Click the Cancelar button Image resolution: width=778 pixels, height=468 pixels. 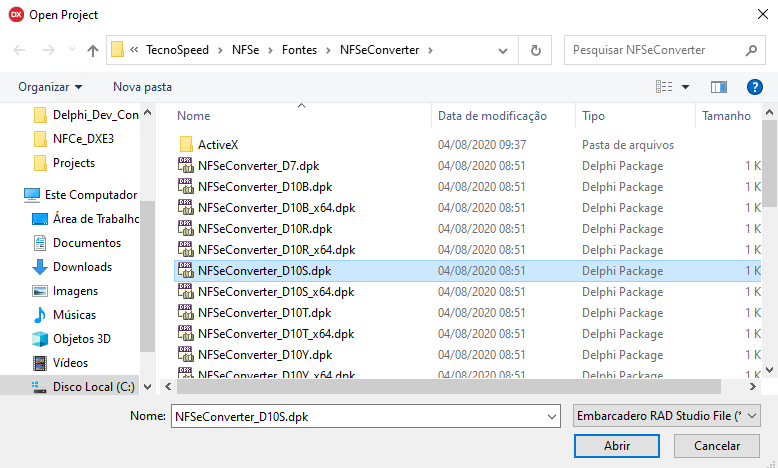point(716,446)
